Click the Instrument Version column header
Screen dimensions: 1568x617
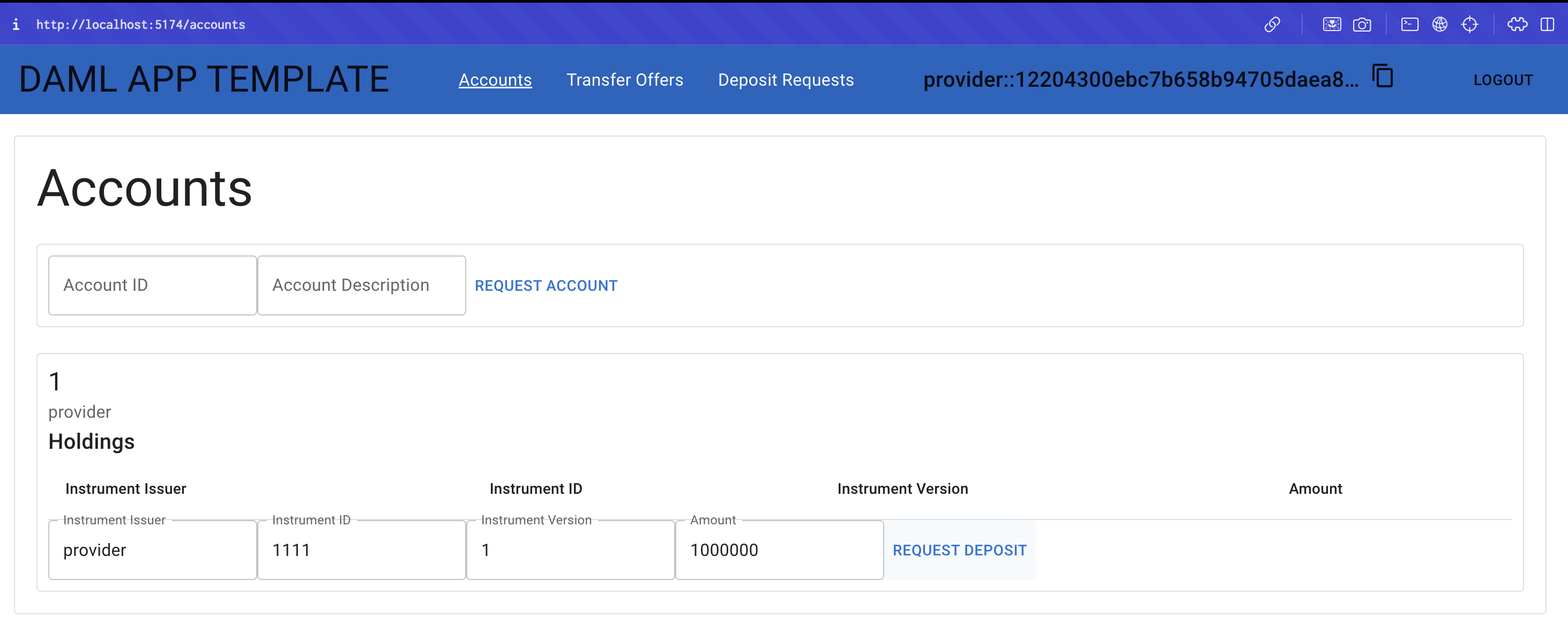[x=902, y=488]
